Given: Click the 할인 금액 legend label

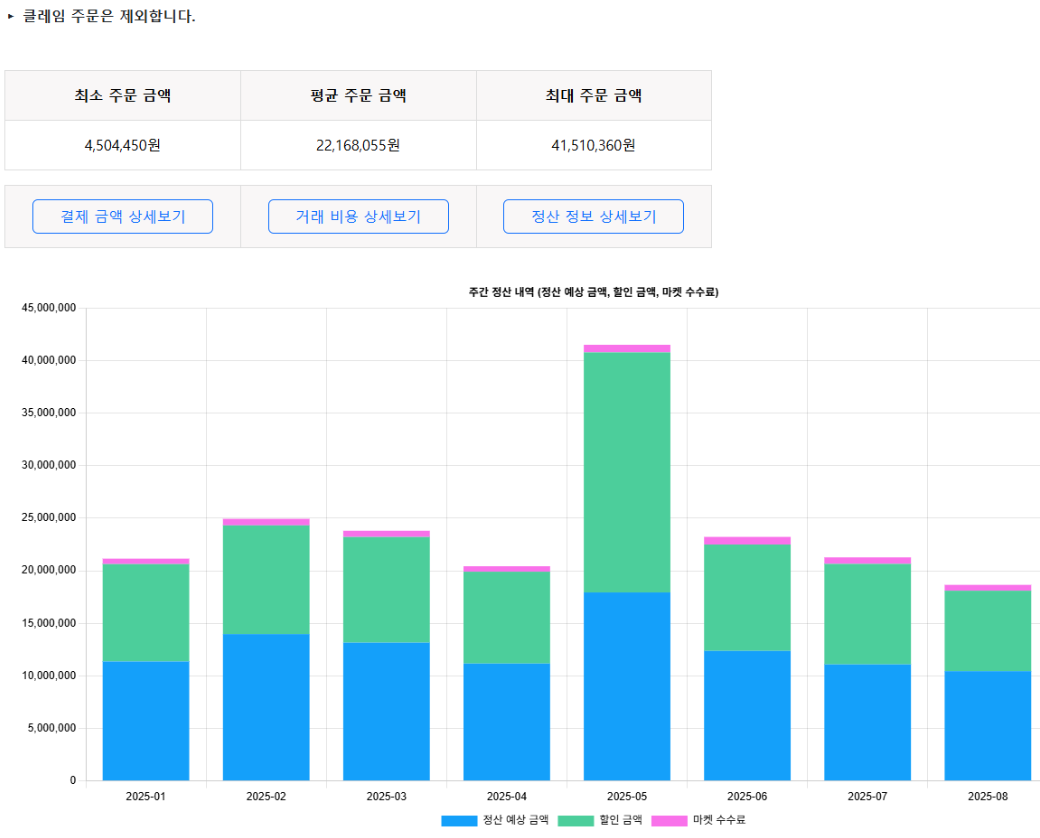Looking at the screenshot, I should tap(621, 821).
